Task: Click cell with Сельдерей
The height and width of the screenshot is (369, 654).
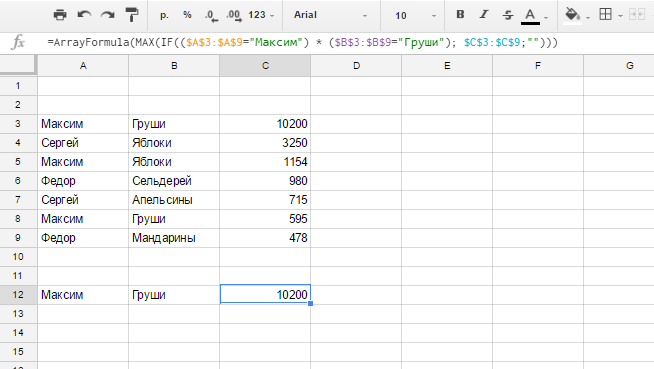Action: 174,181
